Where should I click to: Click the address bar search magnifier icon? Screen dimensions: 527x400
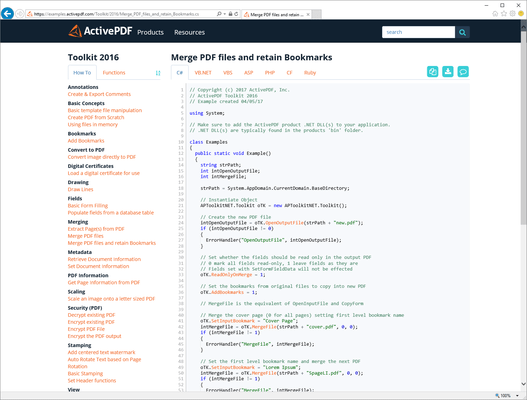(219, 14)
